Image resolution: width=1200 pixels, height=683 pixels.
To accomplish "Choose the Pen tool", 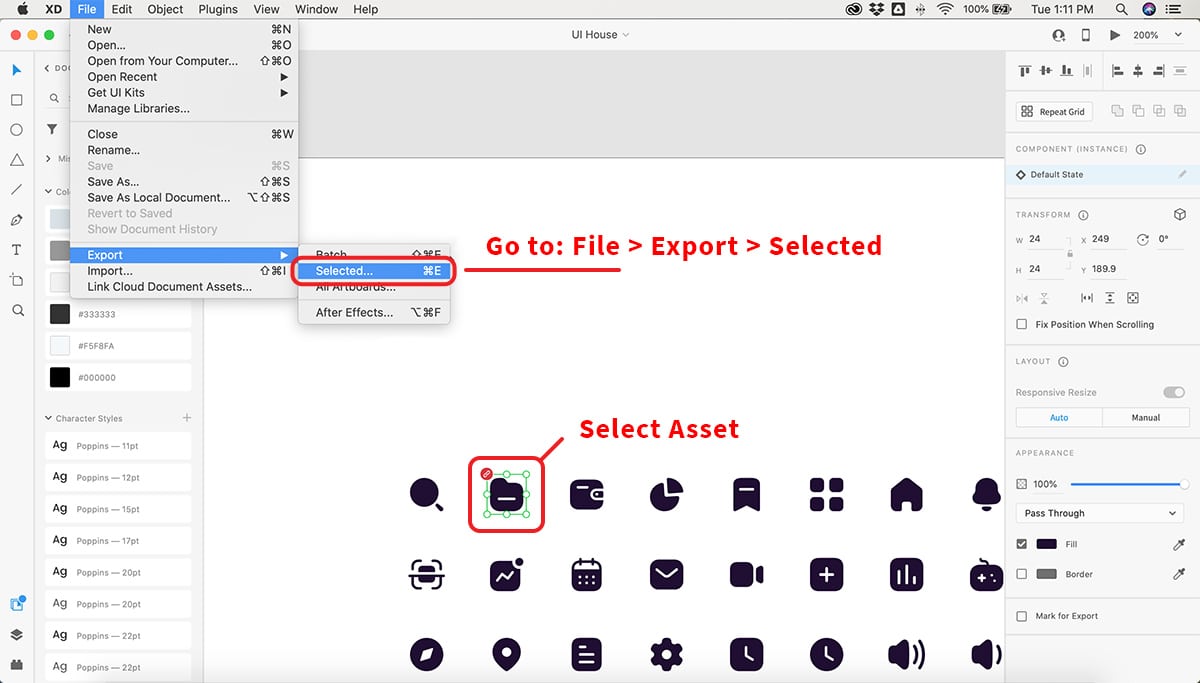I will 17,220.
